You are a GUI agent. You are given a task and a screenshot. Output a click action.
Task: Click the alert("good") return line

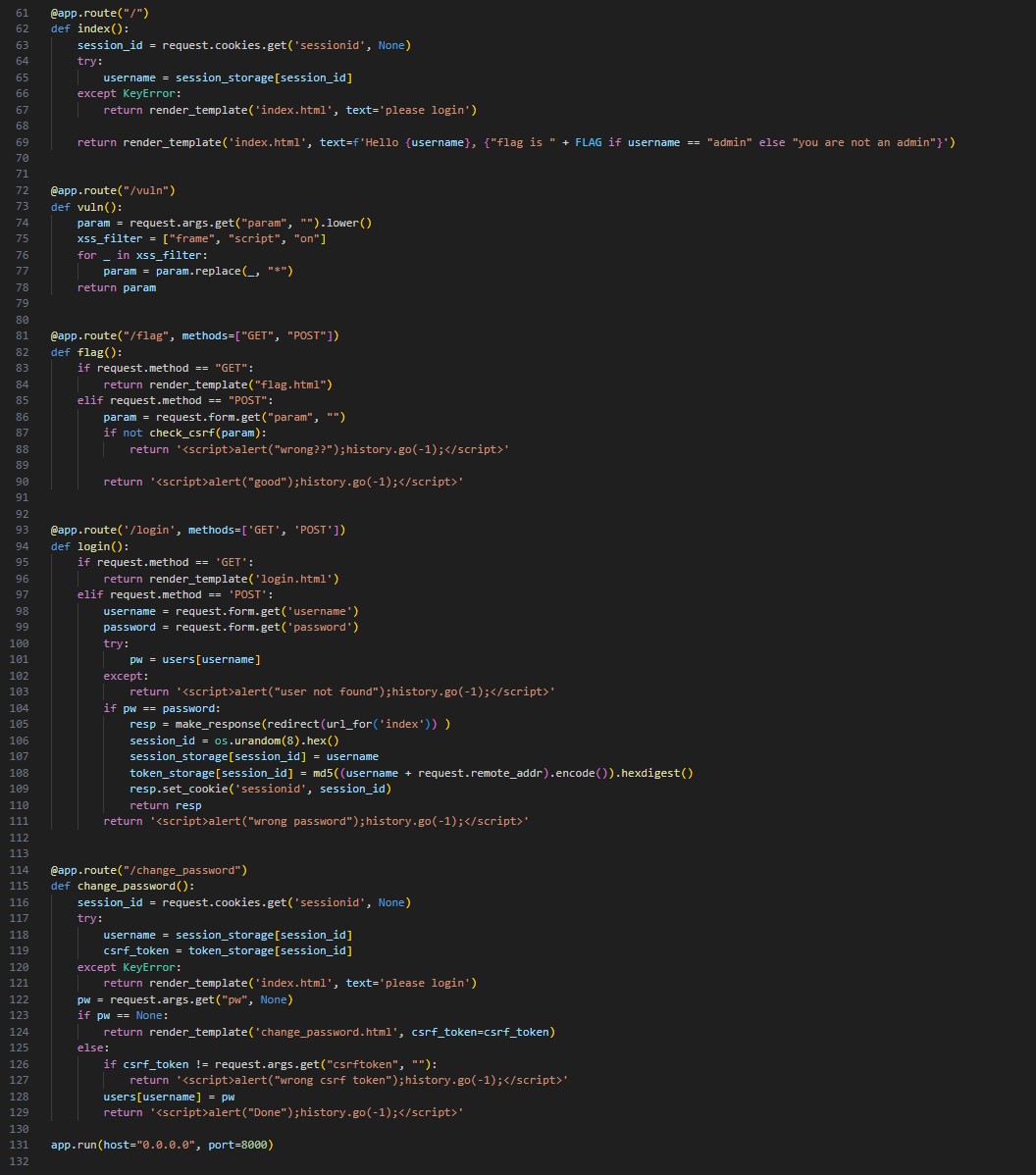click(x=284, y=482)
